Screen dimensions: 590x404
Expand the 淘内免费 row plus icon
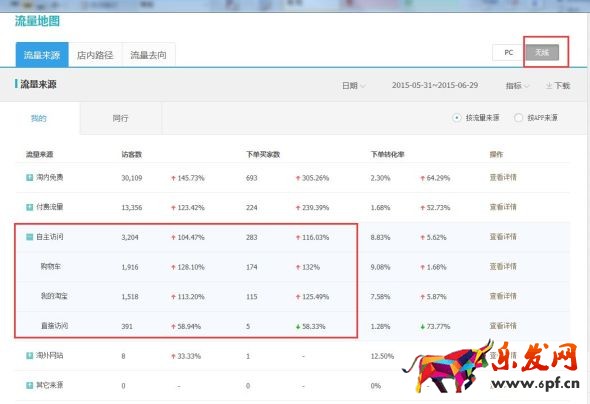point(29,177)
